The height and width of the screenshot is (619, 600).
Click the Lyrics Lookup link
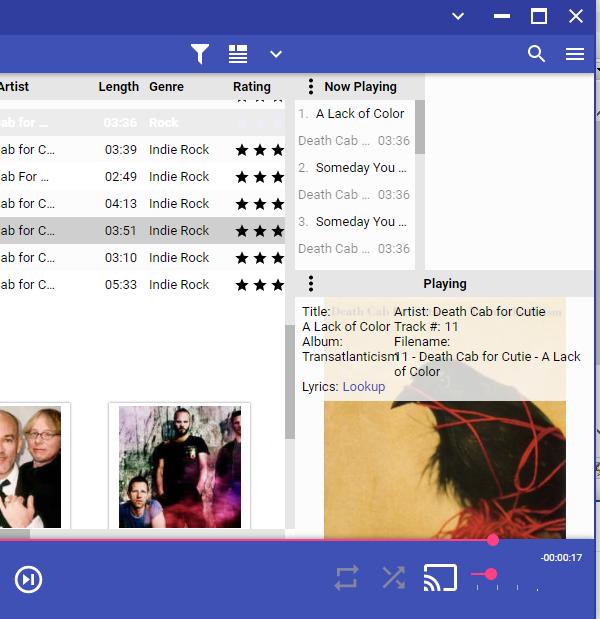[x=363, y=386]
